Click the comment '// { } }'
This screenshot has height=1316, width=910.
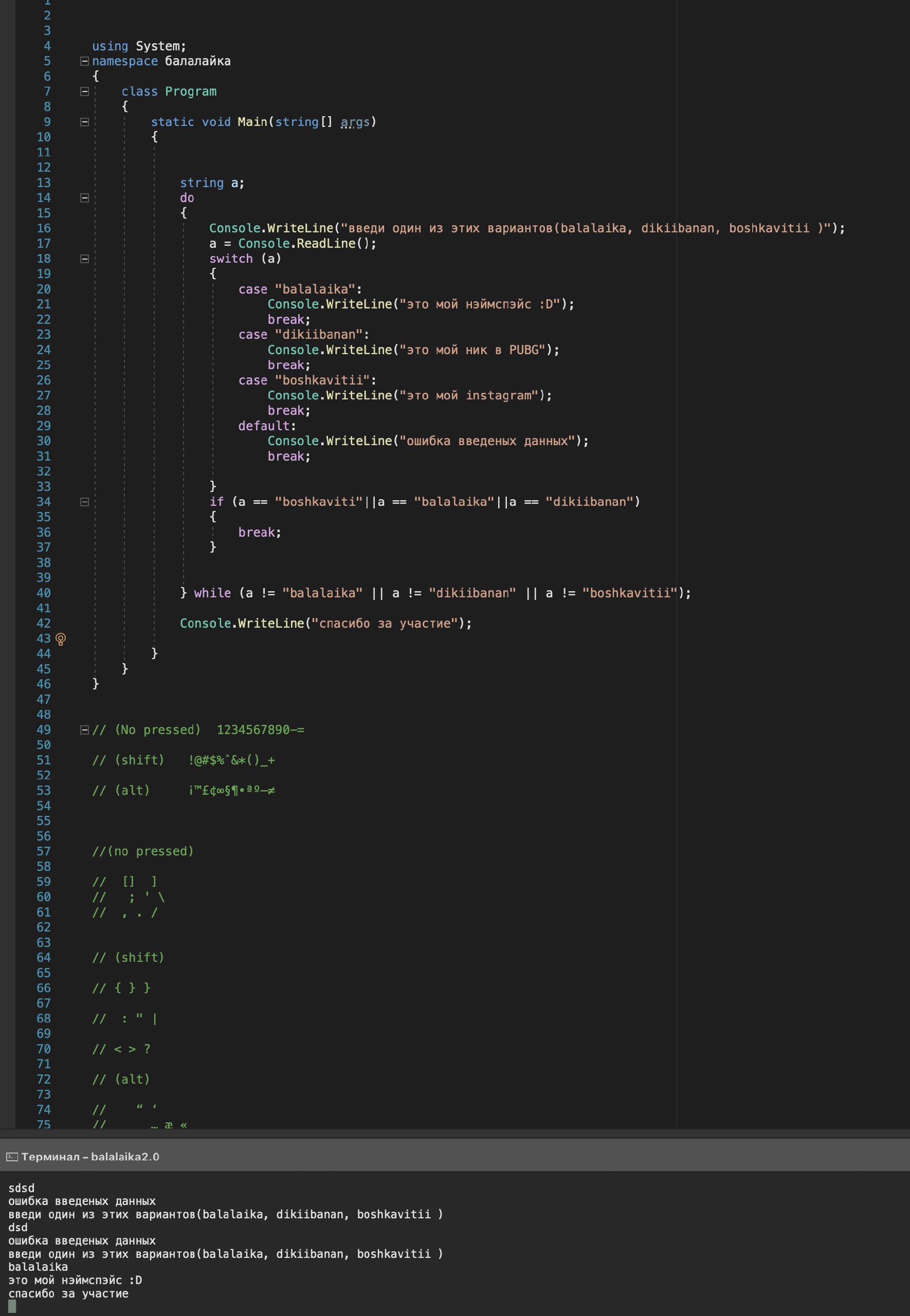click(x=121, y=988)
